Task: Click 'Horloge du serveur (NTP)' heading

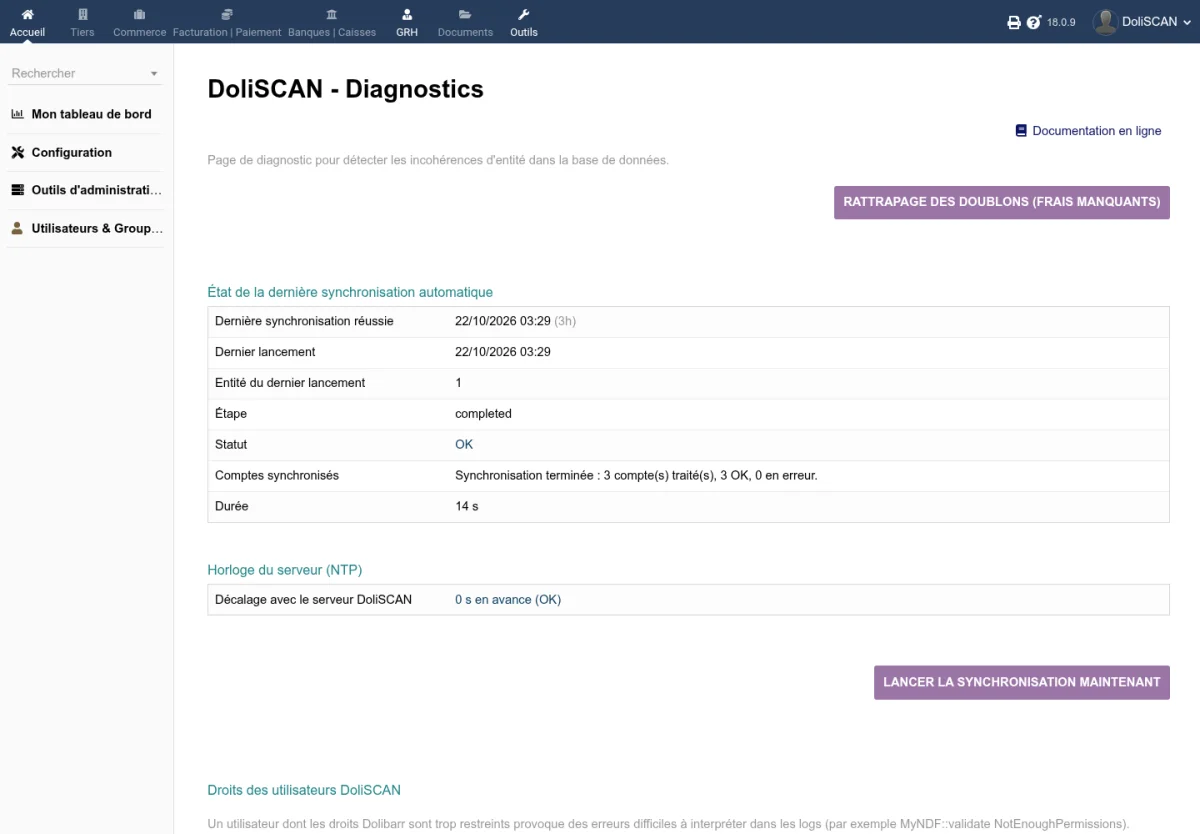Action: click(x=285, y=570)
